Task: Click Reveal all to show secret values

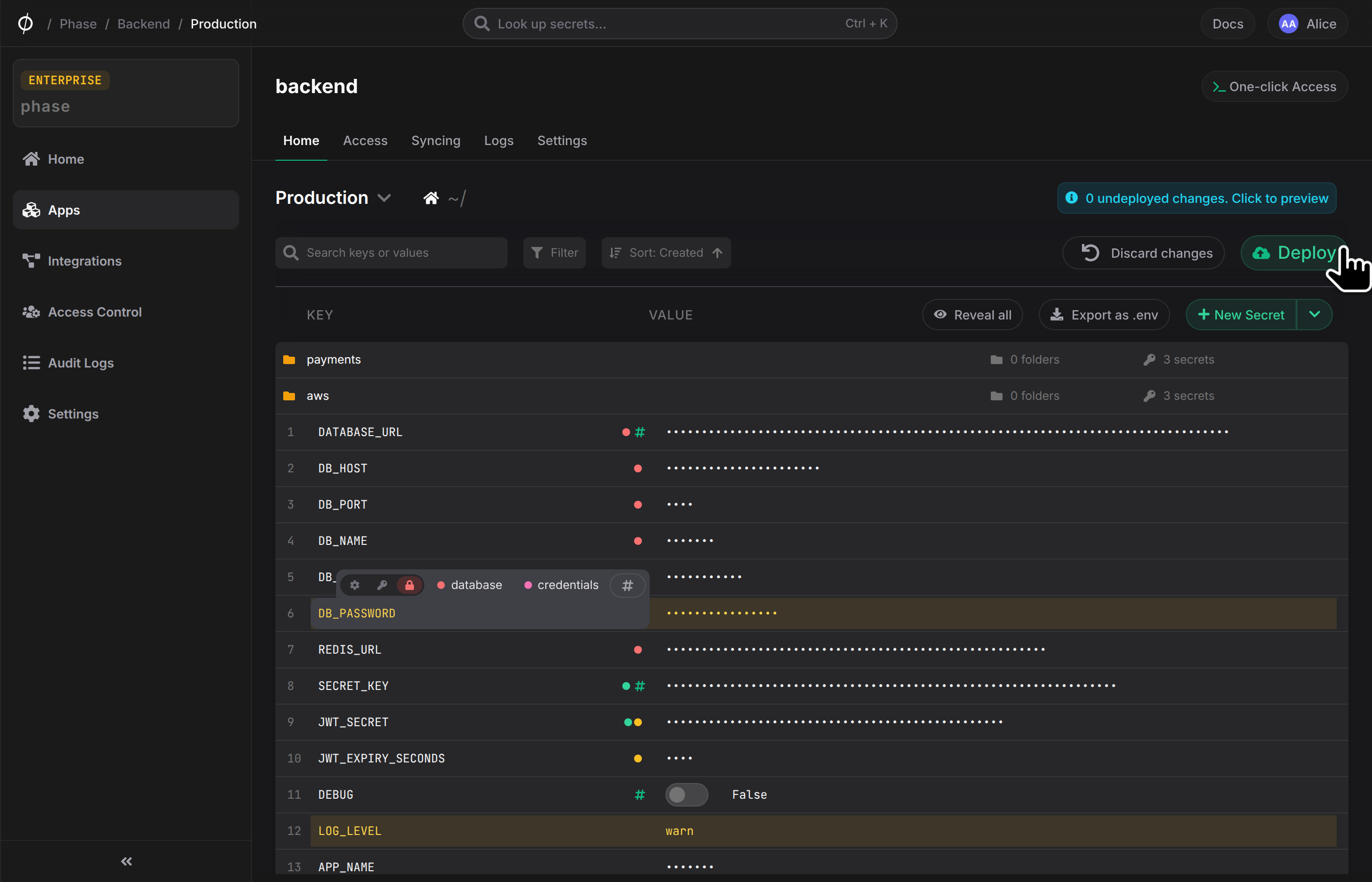Action: point(972,315)
